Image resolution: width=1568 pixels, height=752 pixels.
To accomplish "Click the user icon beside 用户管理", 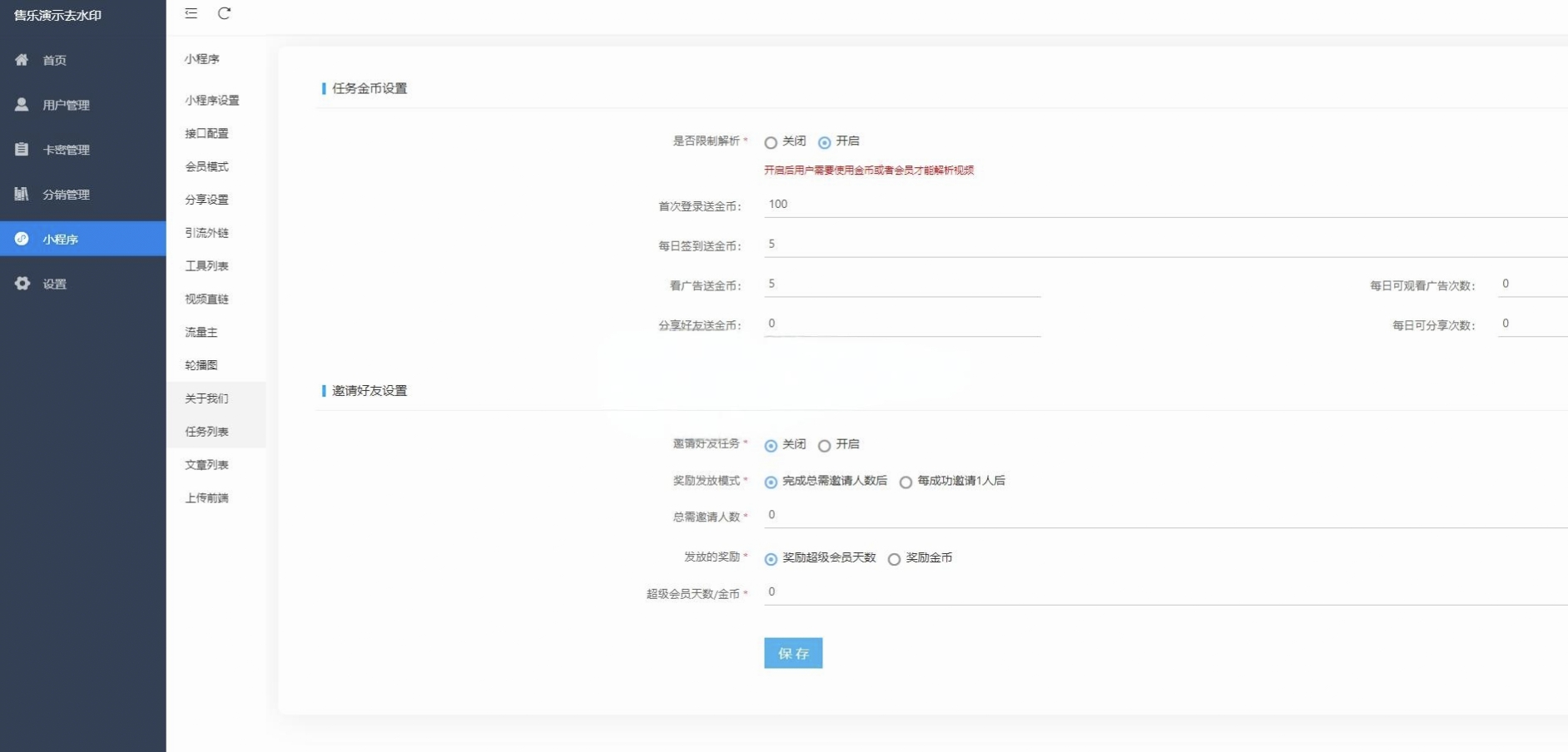I will tap(22, 105).
